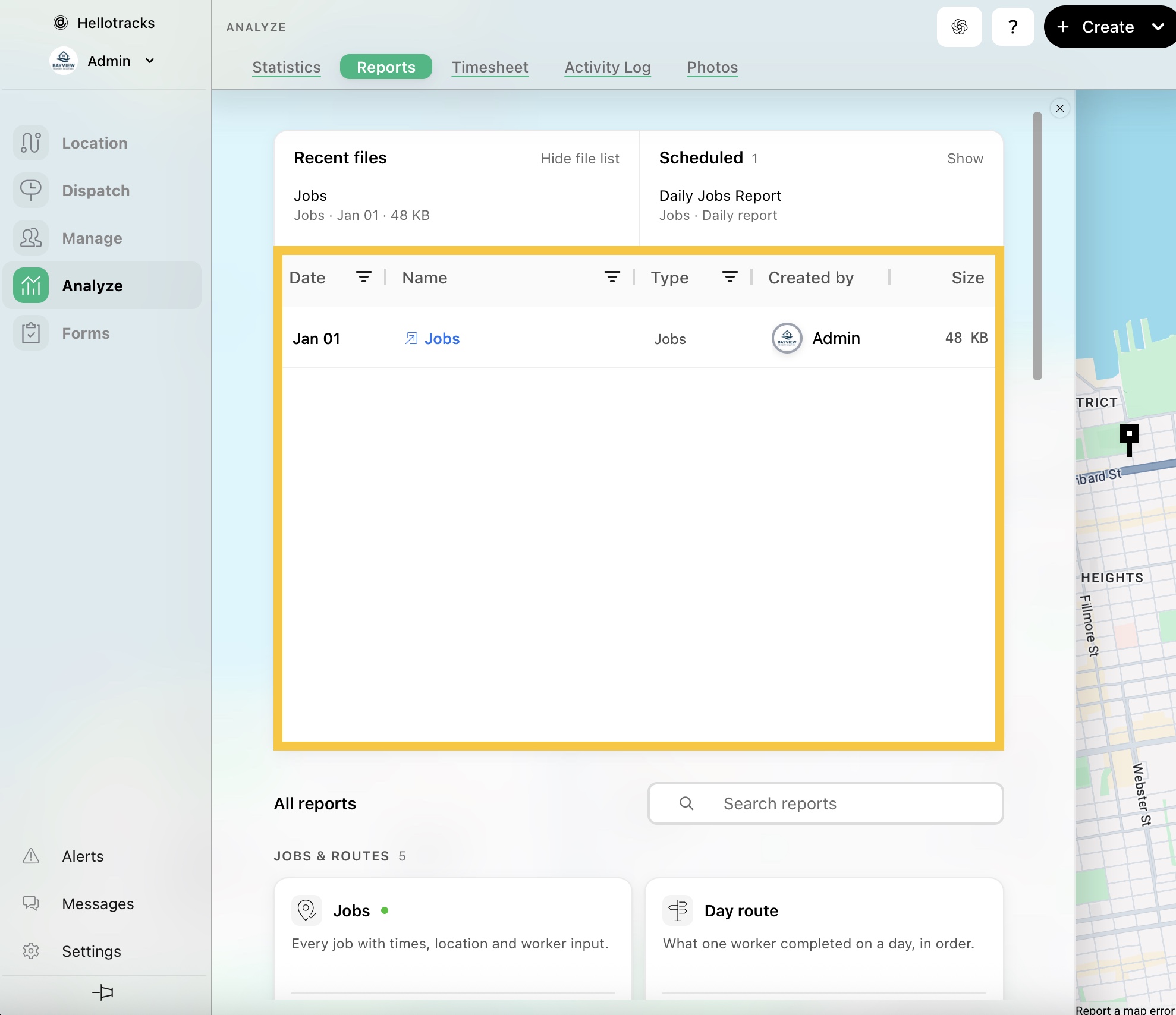Open the Photos tab
Screen dimensions: 1176x1015
(712, 67)
